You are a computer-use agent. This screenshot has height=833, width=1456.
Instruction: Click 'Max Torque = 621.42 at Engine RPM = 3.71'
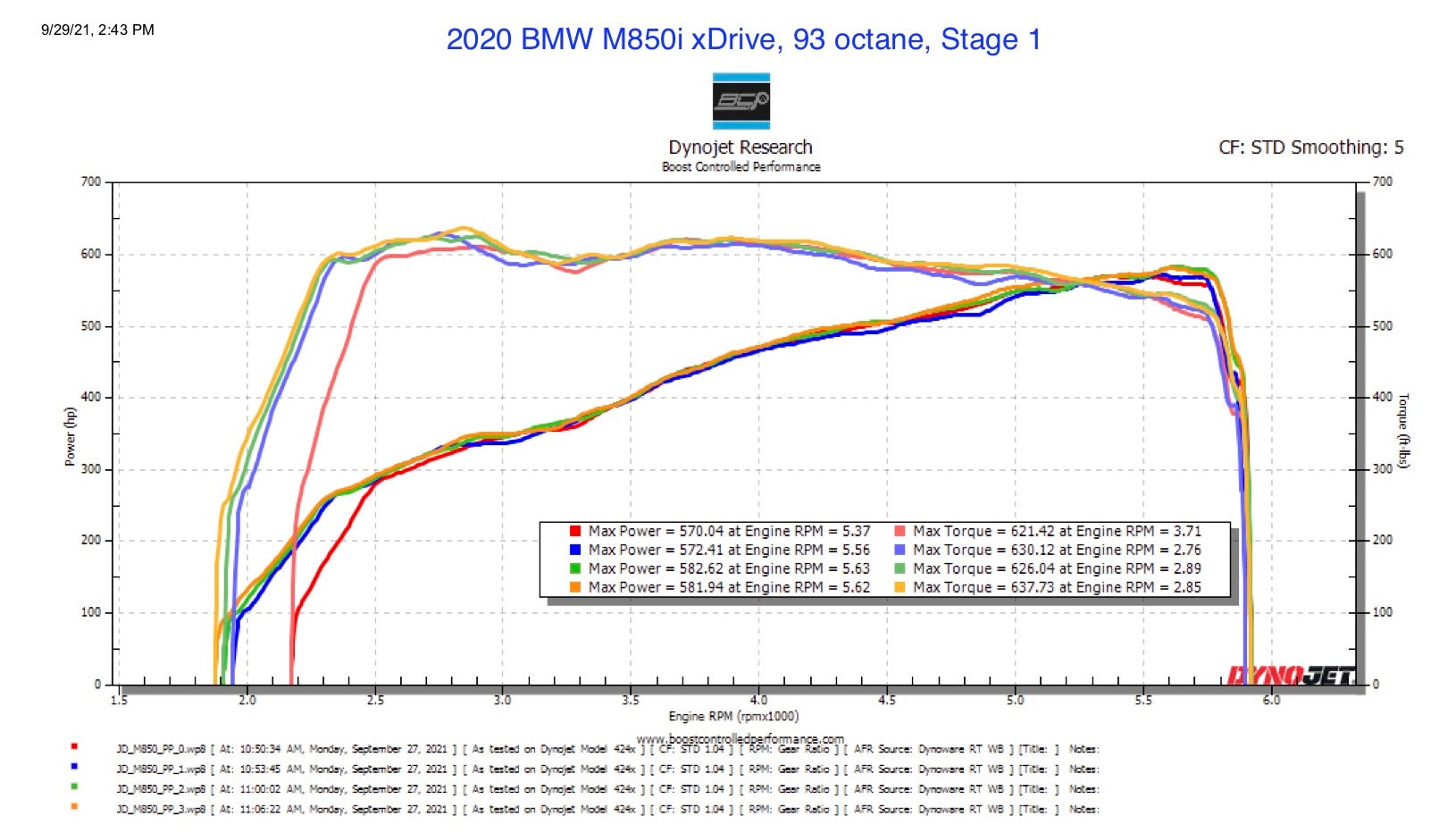click(x=1057, y=531)
